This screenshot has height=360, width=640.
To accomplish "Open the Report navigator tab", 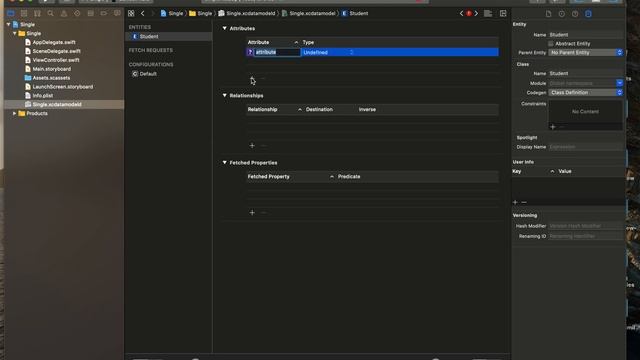I will 117,13.
